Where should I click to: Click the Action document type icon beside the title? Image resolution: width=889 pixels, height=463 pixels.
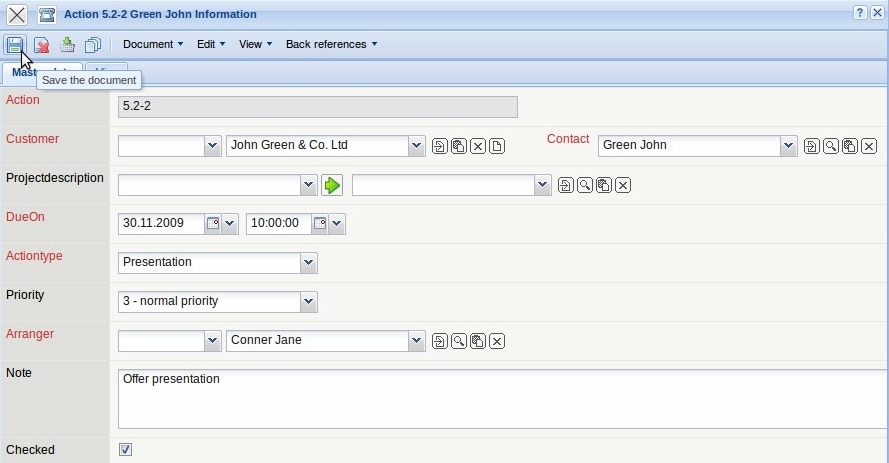[47, 15]
